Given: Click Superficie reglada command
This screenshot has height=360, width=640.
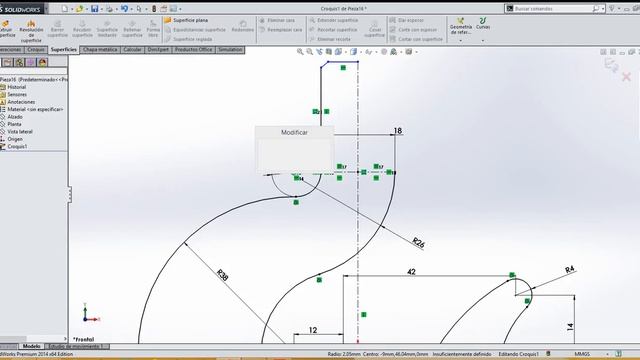Looking at the screenshot, I should point(189,39).
